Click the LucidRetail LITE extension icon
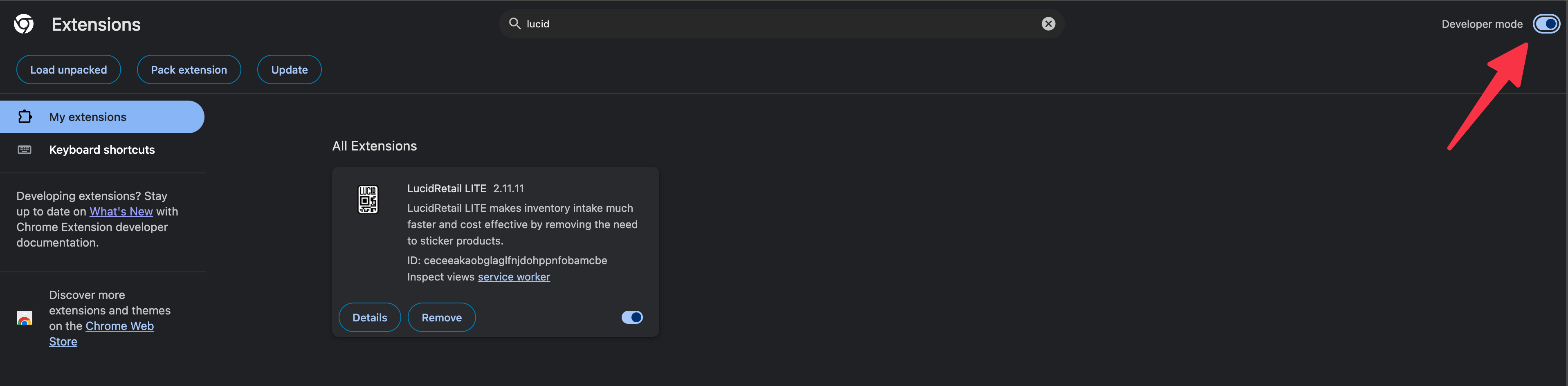Viewport: 1568px width, 386px height. point(368,199)
